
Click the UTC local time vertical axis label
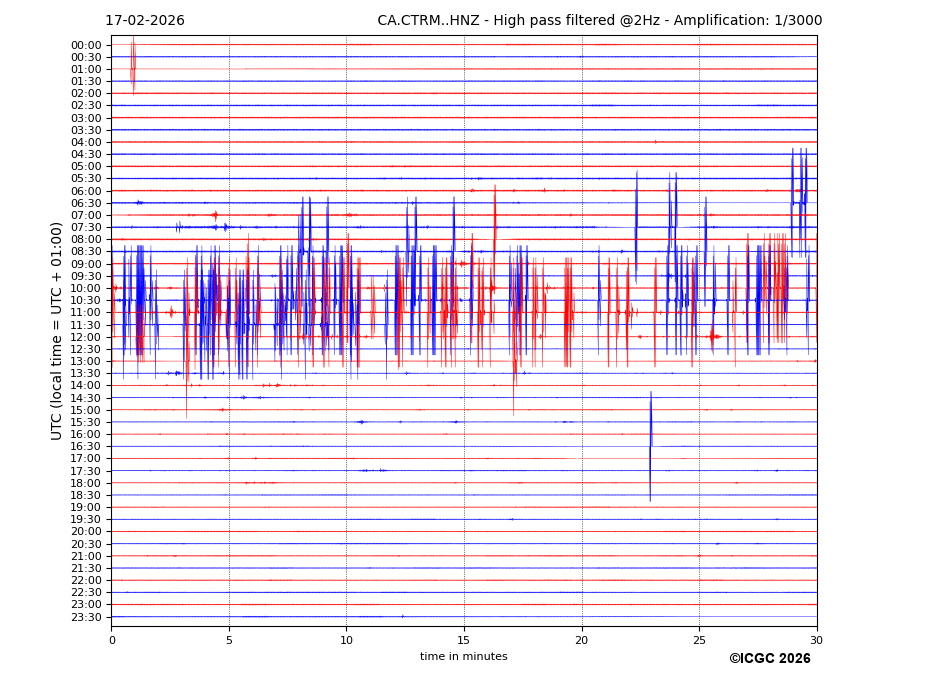pyautogui.click(x=57, y=330)
